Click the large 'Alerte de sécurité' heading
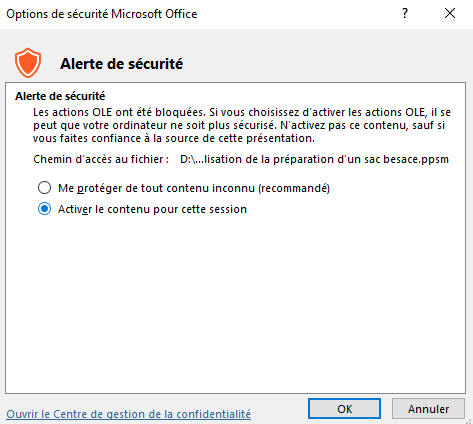The width and height of the screenshot is (473, 424). point(121,64)
